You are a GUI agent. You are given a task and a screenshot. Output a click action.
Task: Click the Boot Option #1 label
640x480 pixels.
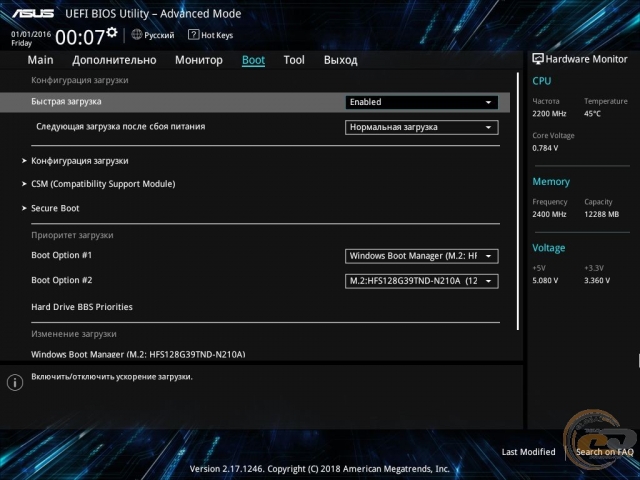point(62,255)
